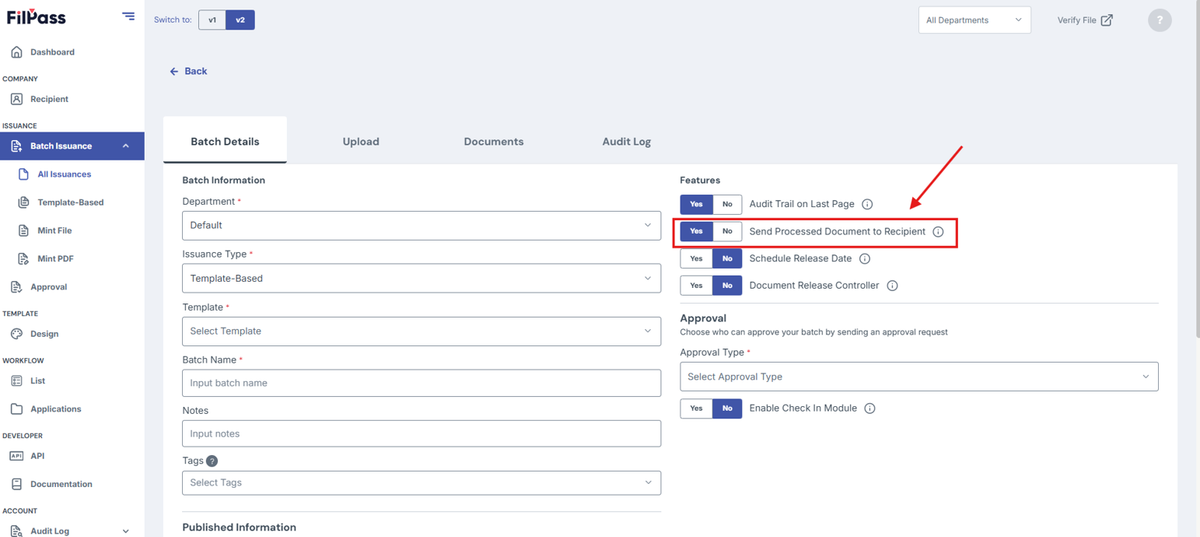The width and height of the screenshot is (1200, 537).
Task: Click the Tags help question mark icon
Action: click(x=212, y=461)
